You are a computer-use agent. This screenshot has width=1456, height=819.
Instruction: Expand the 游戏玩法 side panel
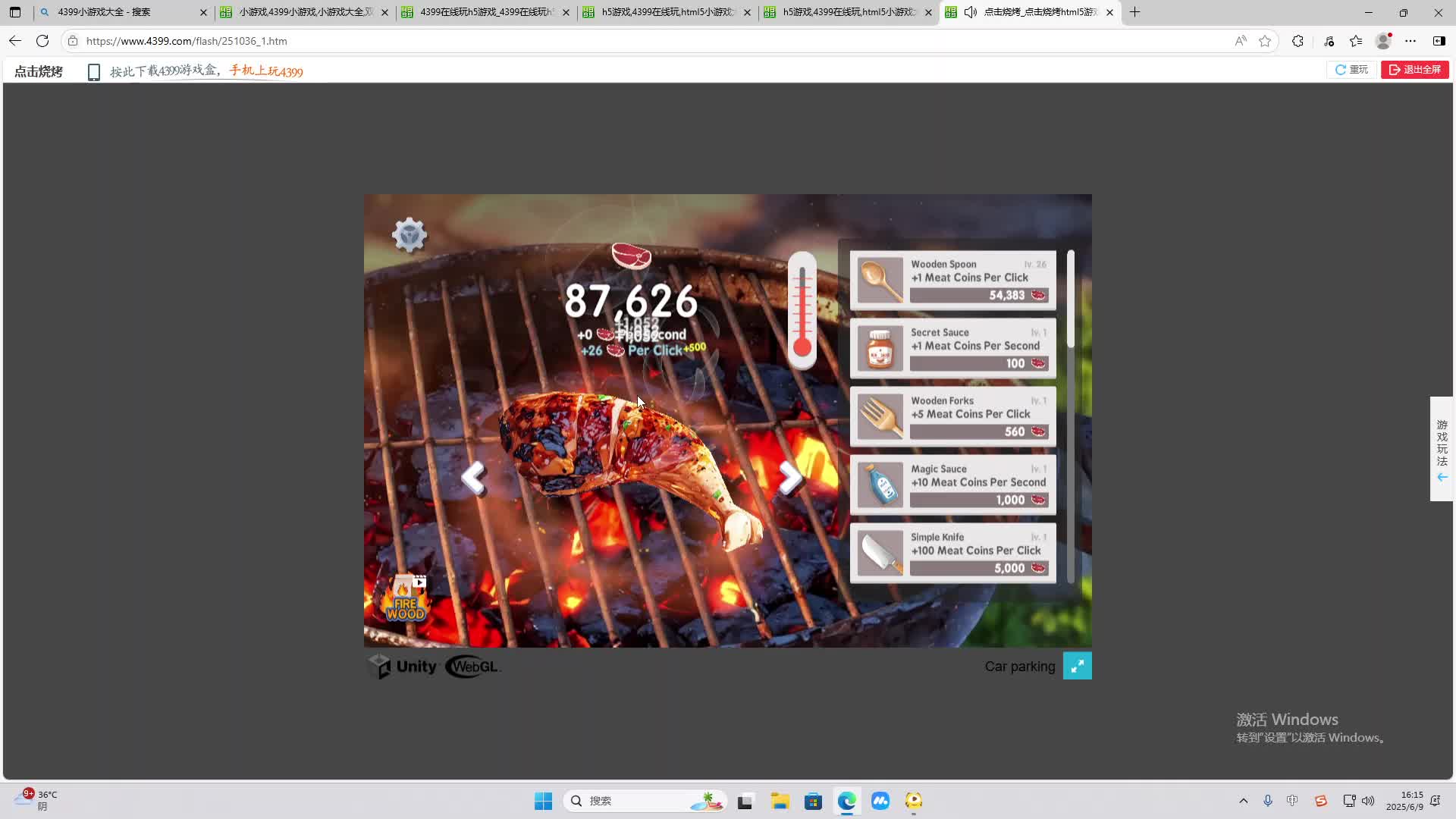[1442, 449]
